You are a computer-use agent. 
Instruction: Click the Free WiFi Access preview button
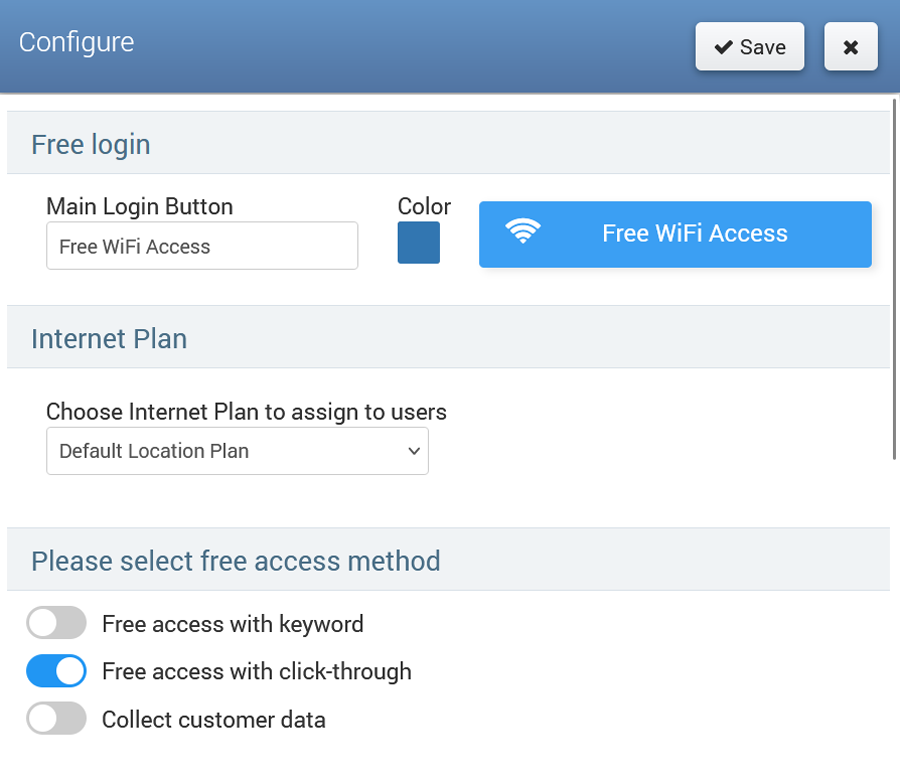675,234
